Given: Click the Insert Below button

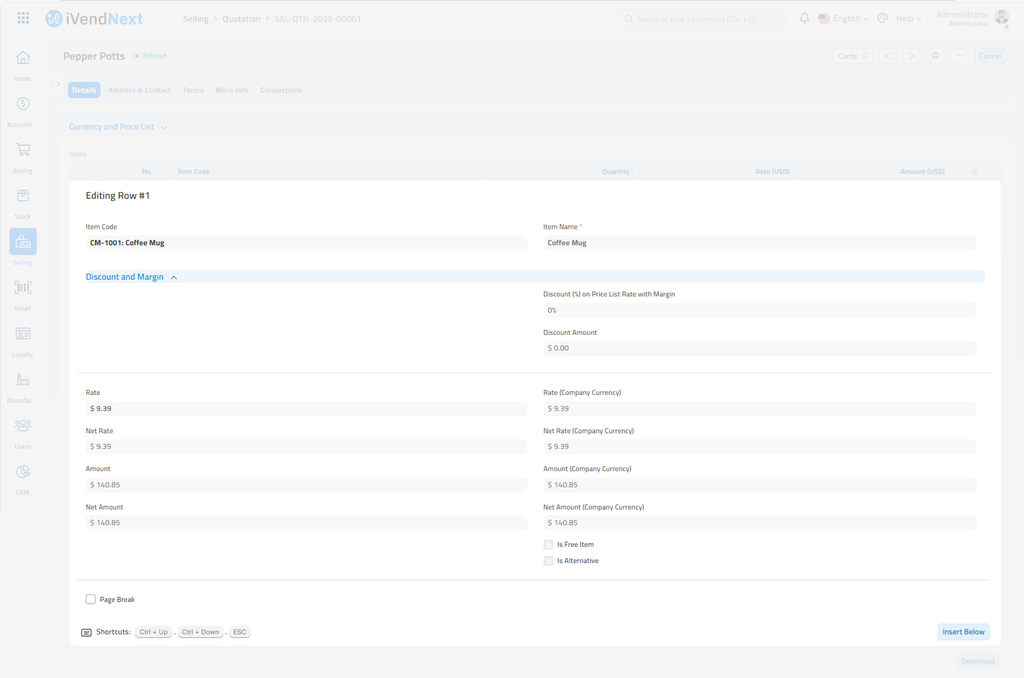Looking at the screenshot, I should 963,632.
